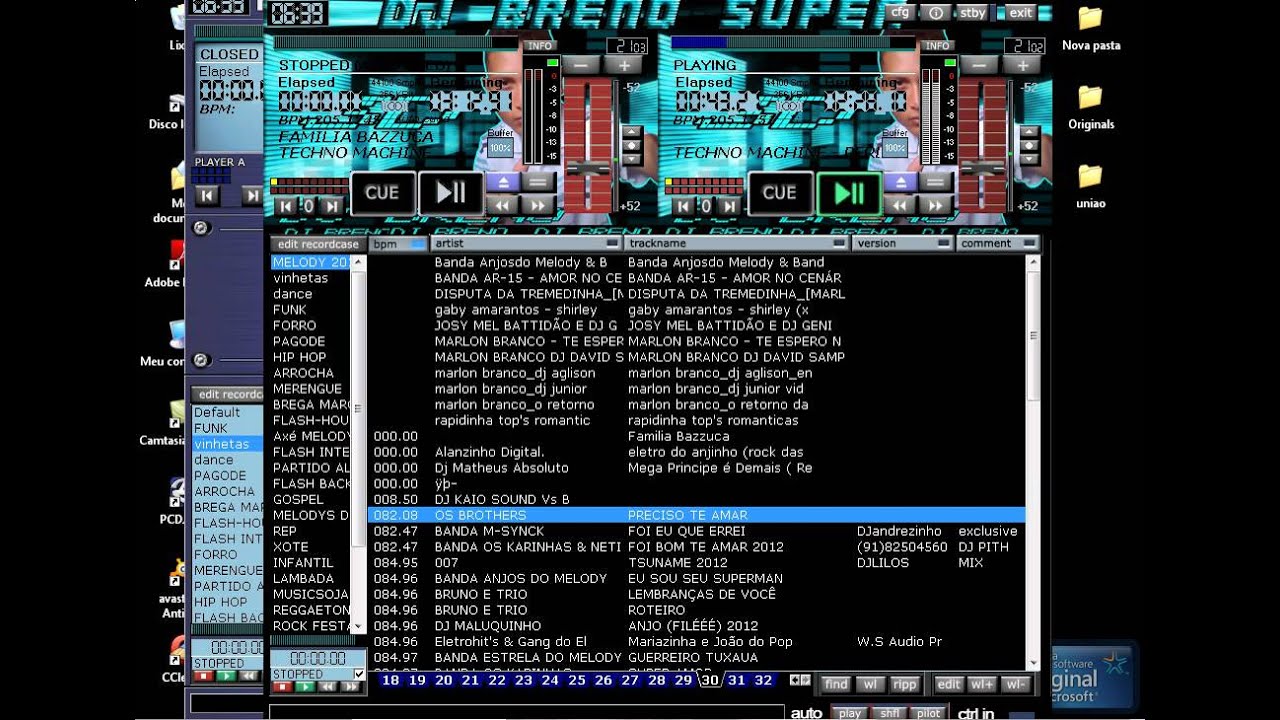Image resolution: width=1280 pixels, height=720 pixels.
Task: Switch to page 25 tab
Action: click(x=577, y=680)
